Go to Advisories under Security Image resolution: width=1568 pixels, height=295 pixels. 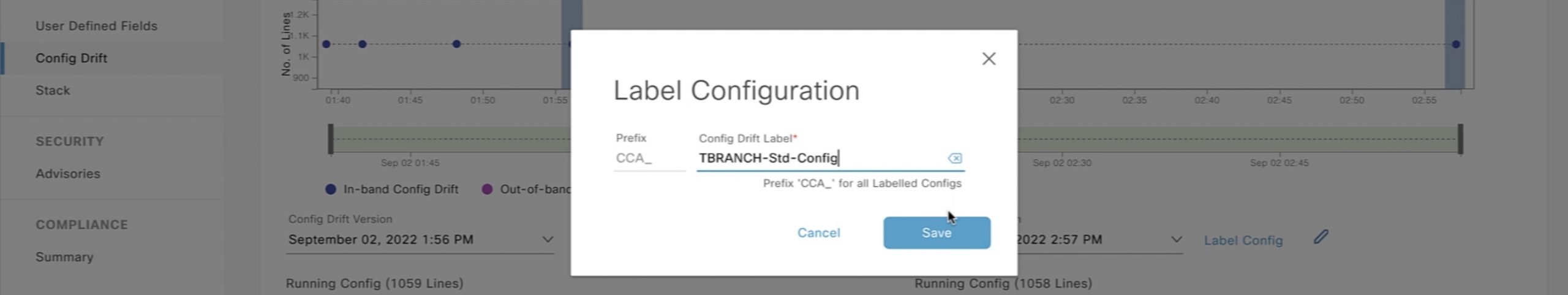pyautogui.click(x=67, y=174)
